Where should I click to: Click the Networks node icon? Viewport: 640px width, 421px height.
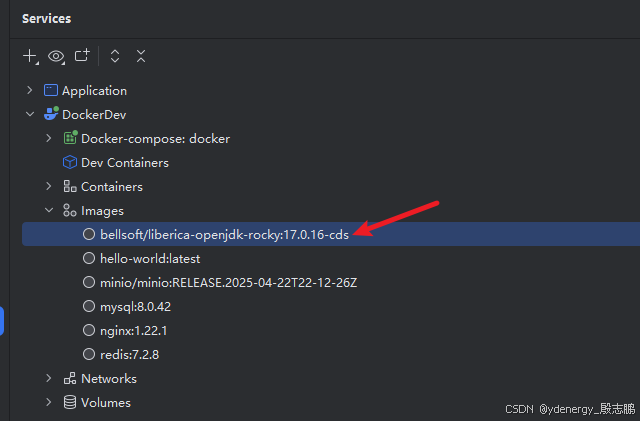pyautogui.click(x=70, y=378)
